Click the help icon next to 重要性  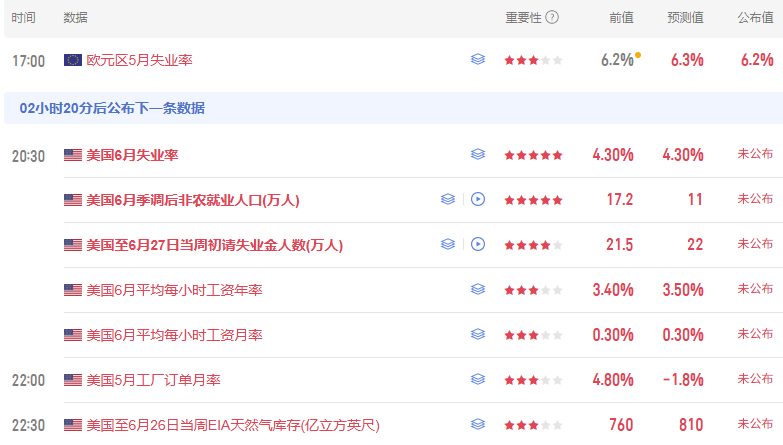tap(552, 17)
